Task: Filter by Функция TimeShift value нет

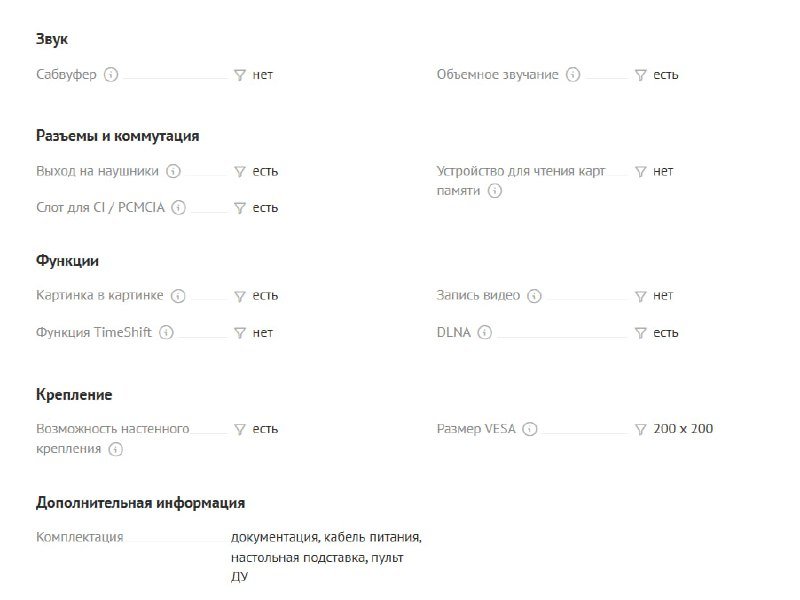Action: click(240, 333)
